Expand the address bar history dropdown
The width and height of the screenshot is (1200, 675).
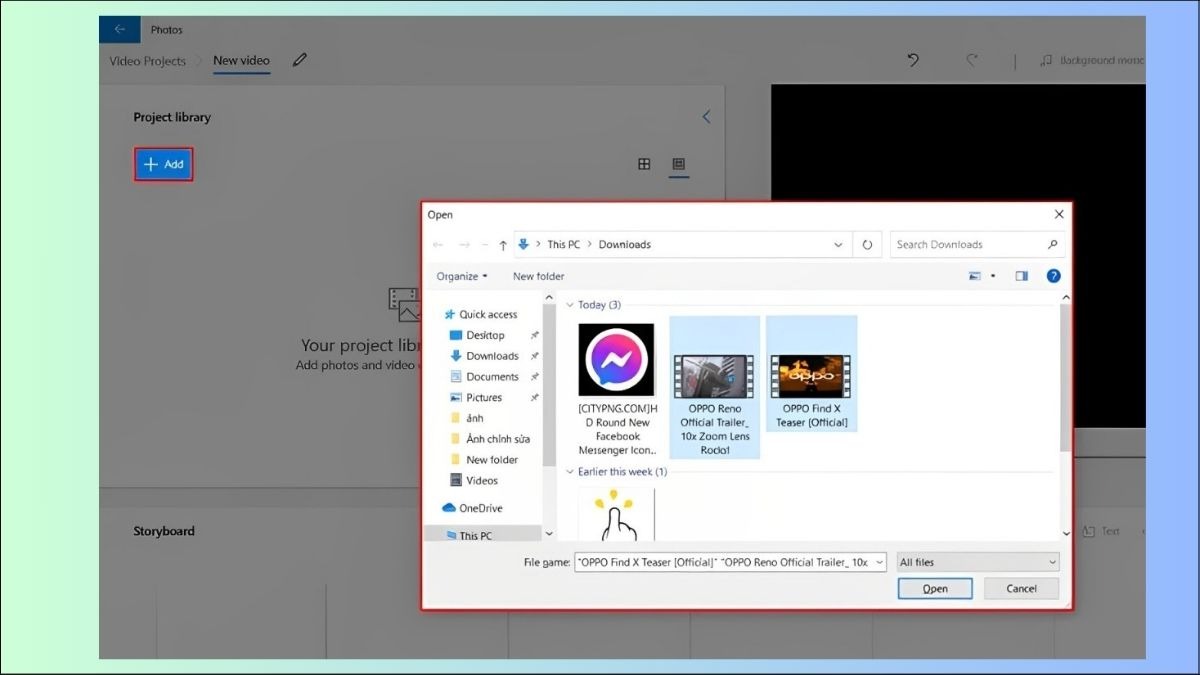(x=838, y=244)
